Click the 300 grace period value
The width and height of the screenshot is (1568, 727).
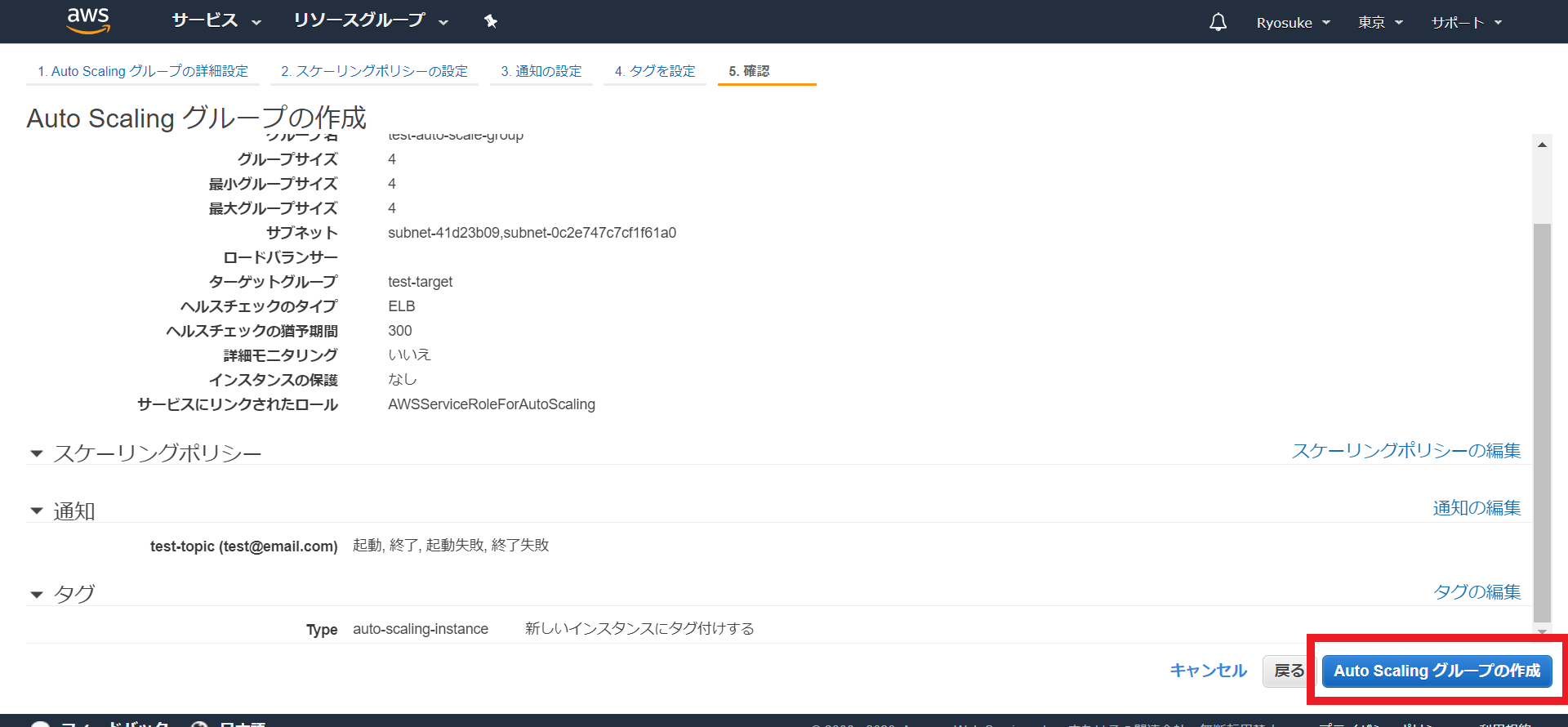[400, 331]
